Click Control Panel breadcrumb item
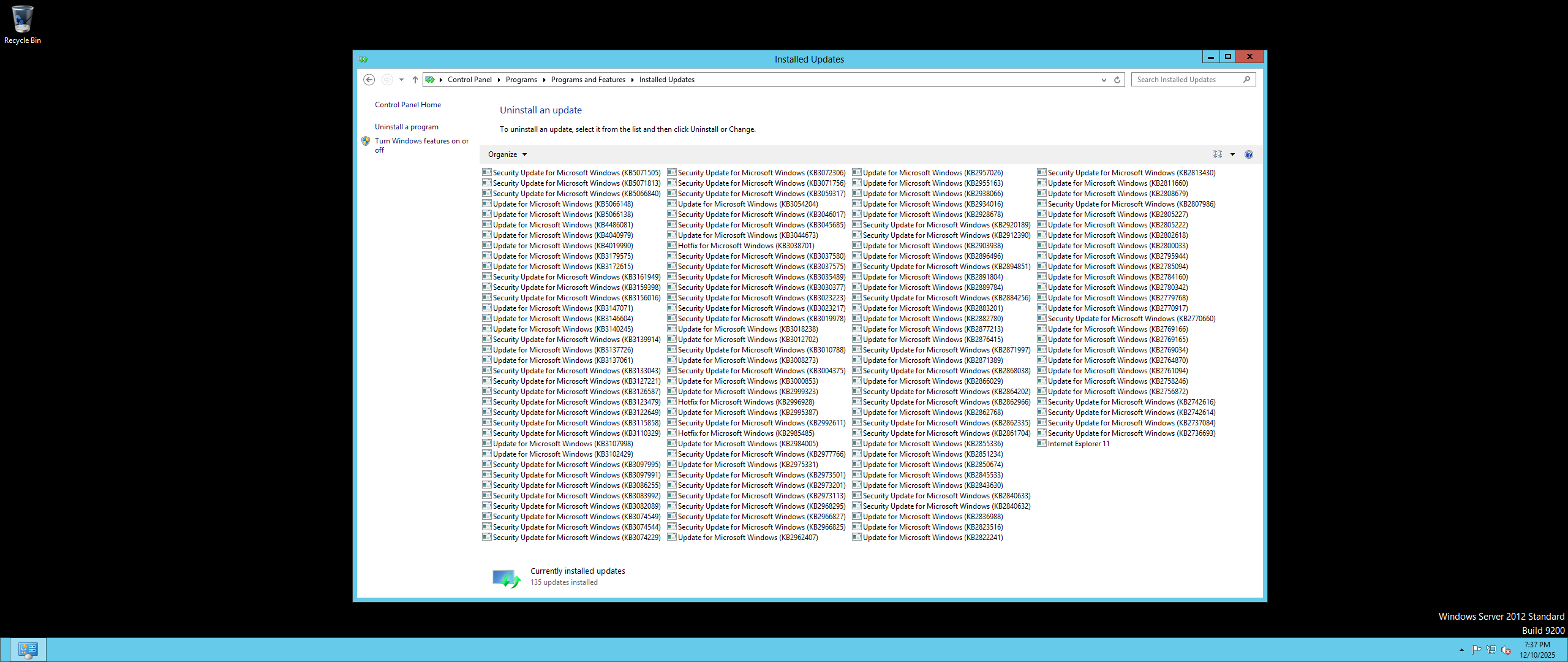The width and height of the screenshot is (1568, 662). tap(469, 80)
